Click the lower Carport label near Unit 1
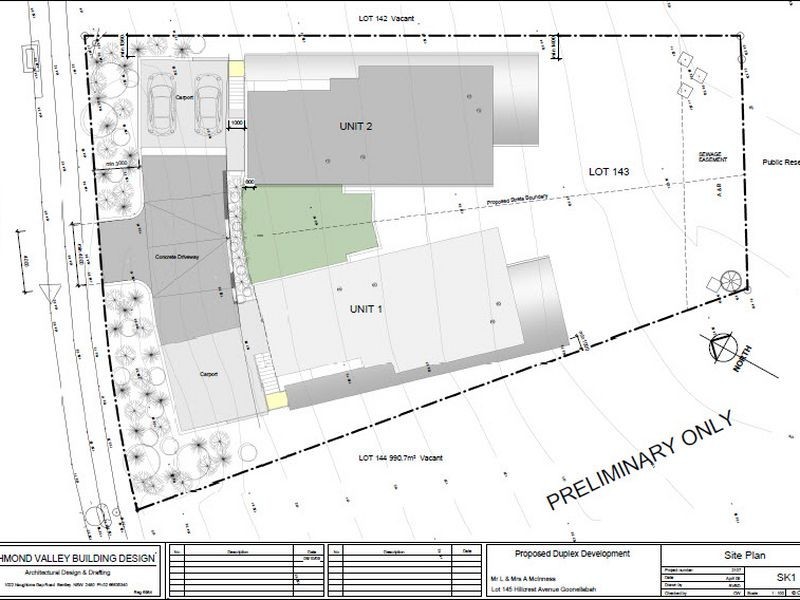Screen dimensions: 800x600 pyautogui.click(x=209, y=374)
